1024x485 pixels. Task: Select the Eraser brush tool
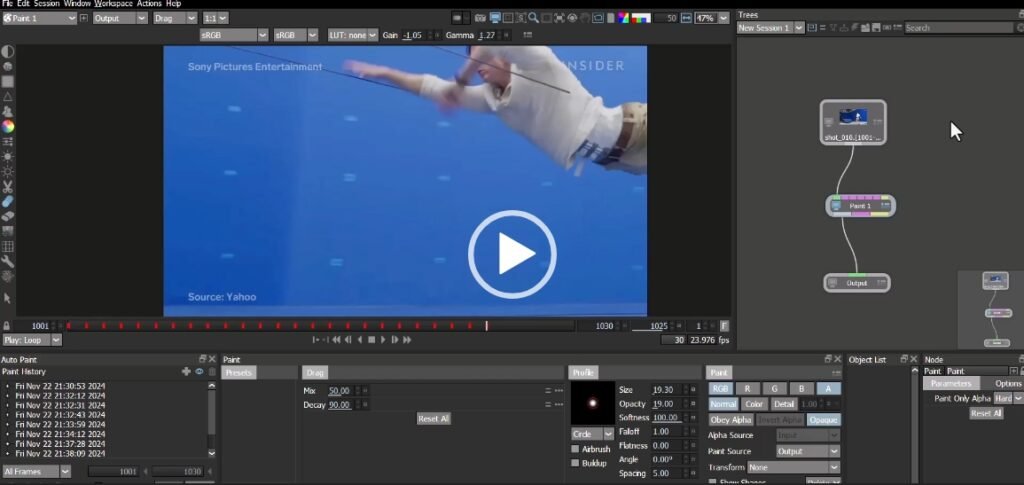coord(7,217)
